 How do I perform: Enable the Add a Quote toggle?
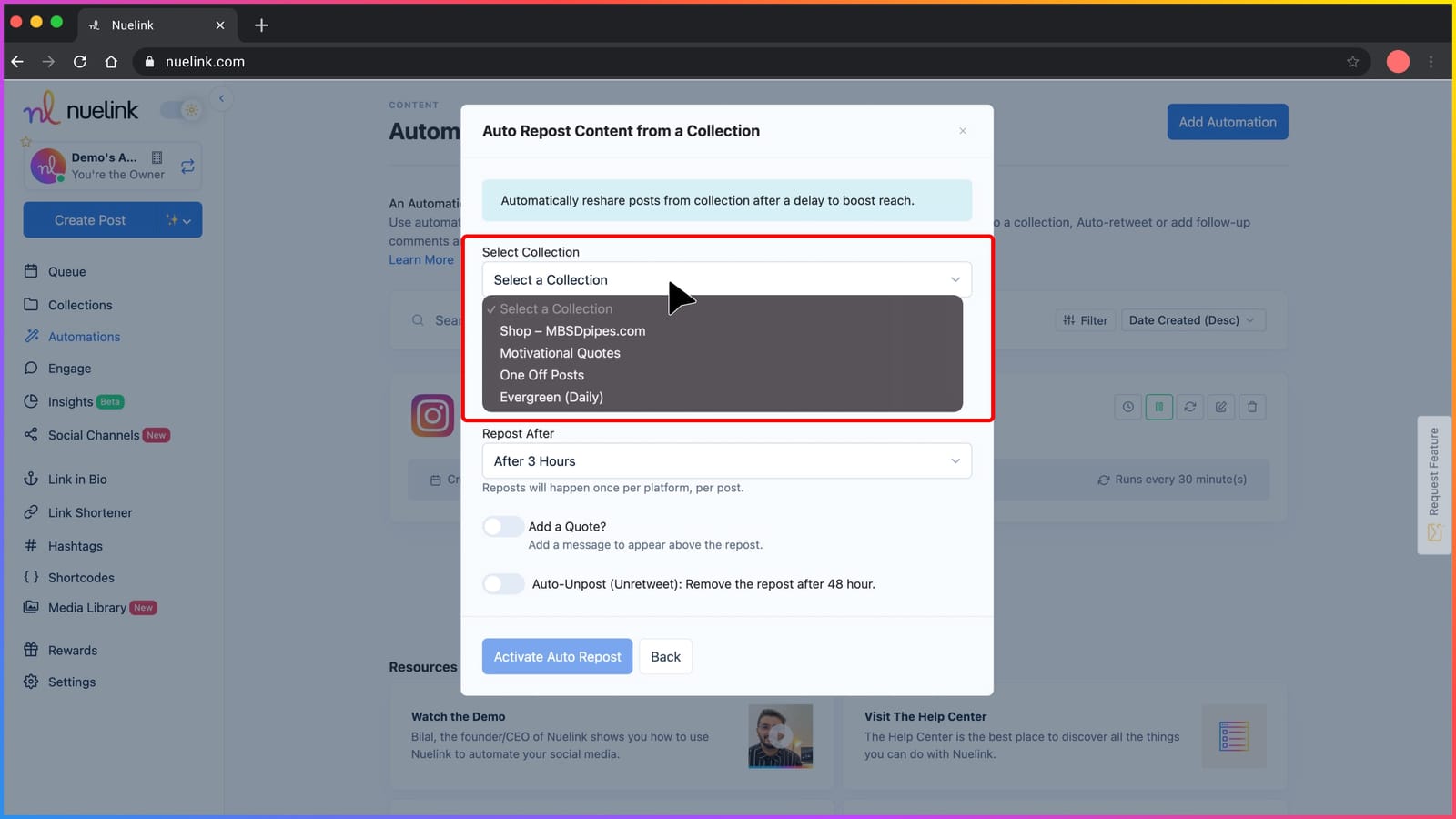(502, 526)
